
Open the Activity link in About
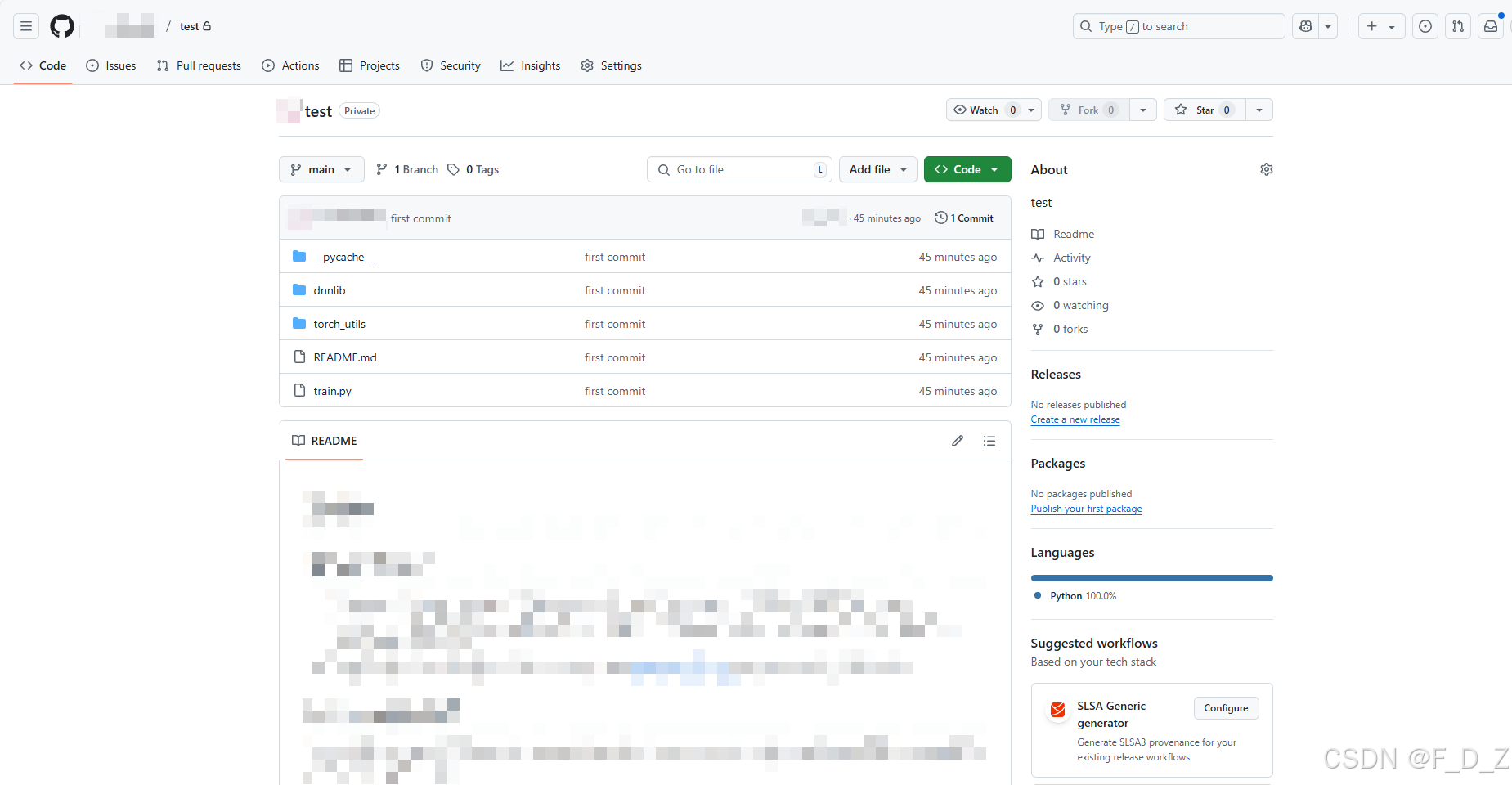[x=1061, y=258]
